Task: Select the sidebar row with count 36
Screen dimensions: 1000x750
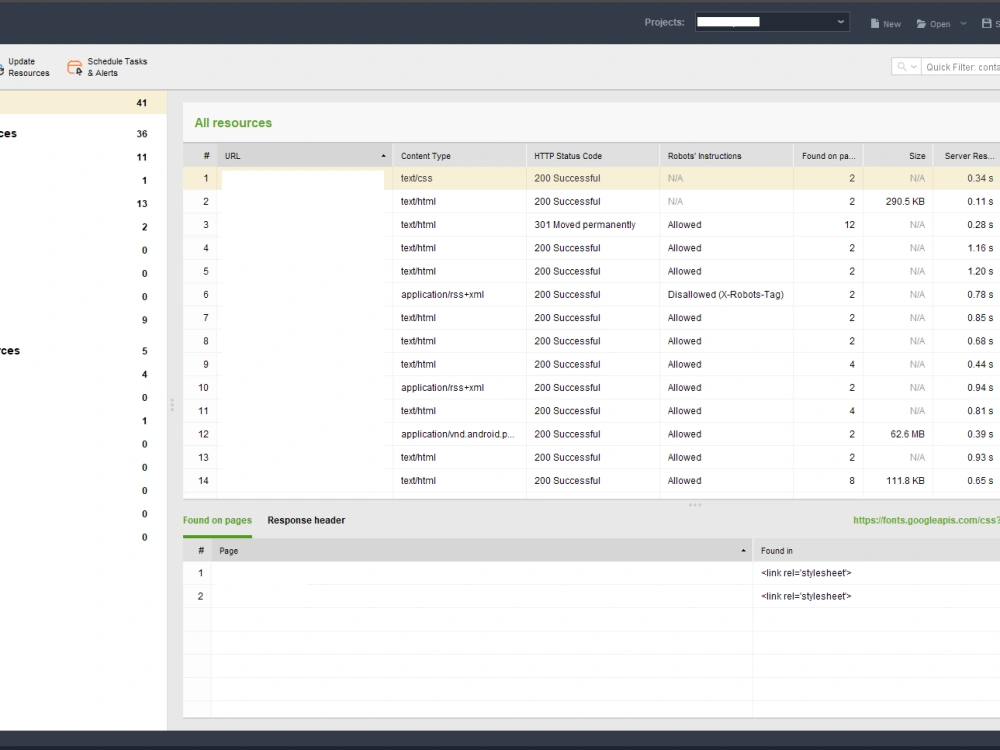Action: point(83,134)
